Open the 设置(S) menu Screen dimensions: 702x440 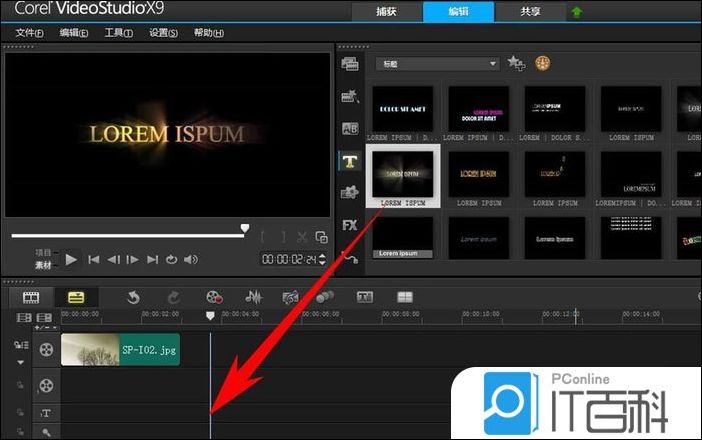[163, 33]
